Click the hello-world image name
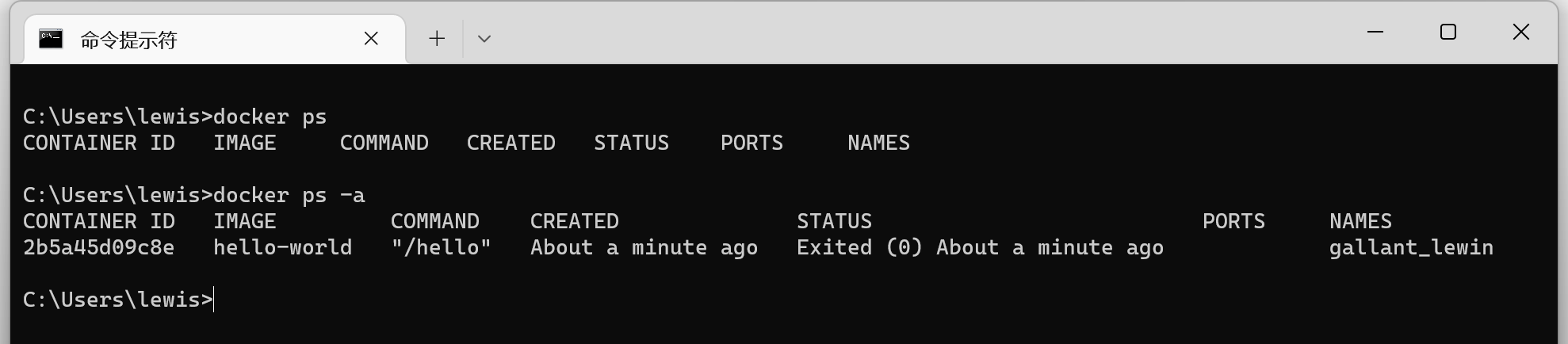 tap(282, 247)
